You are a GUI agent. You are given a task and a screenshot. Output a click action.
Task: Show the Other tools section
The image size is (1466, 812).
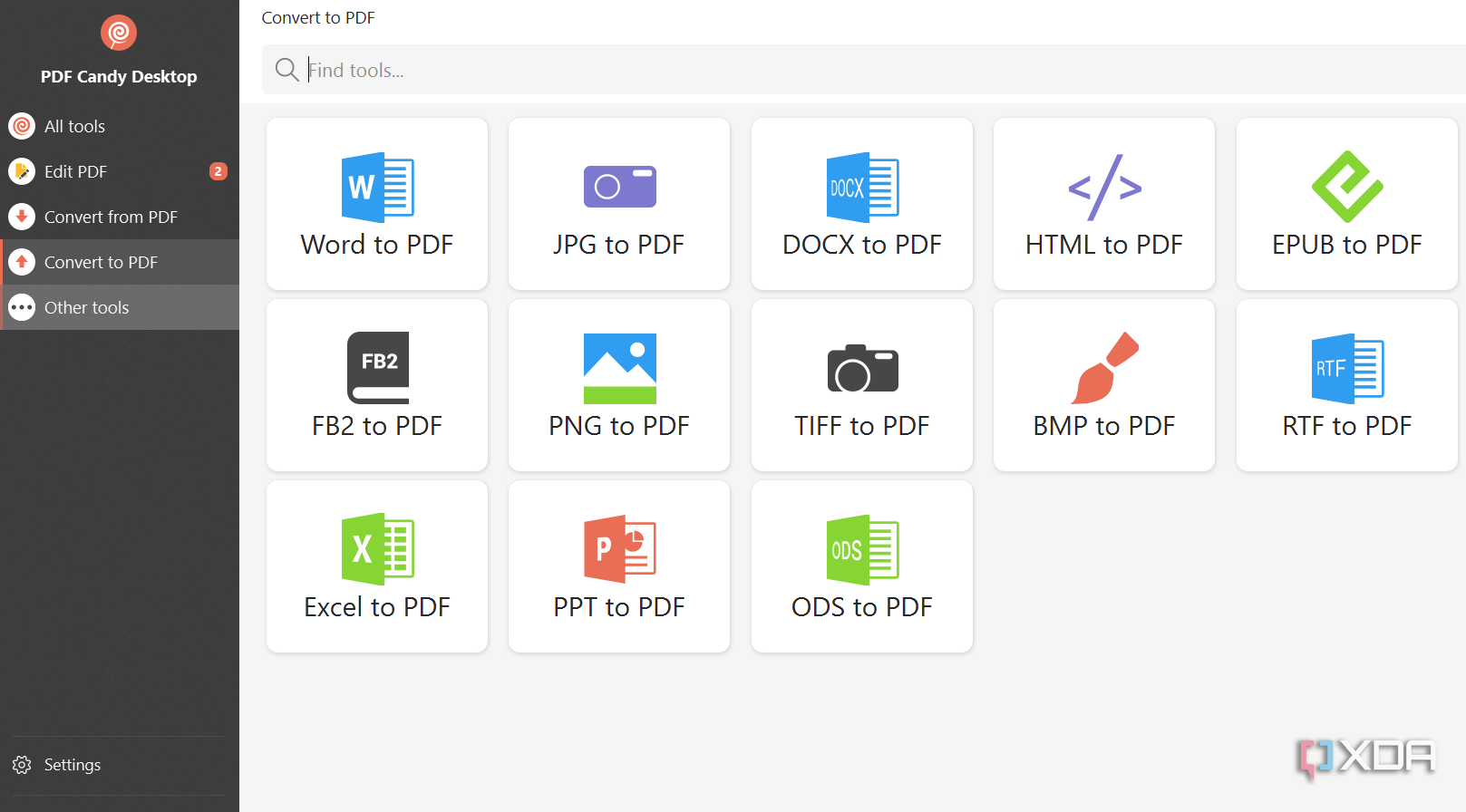pos(120,307)
